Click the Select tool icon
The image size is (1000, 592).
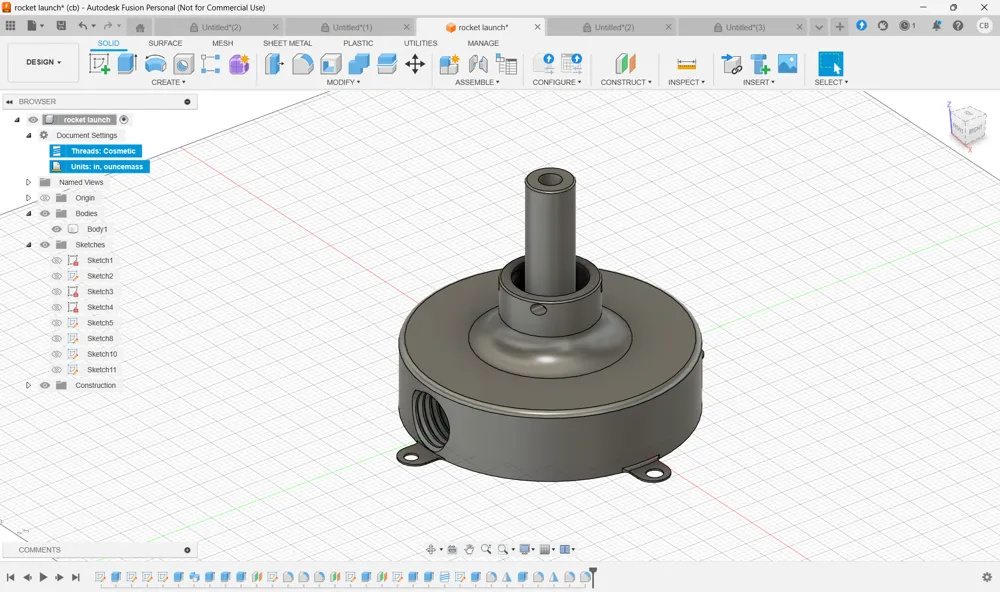(830, 64)
